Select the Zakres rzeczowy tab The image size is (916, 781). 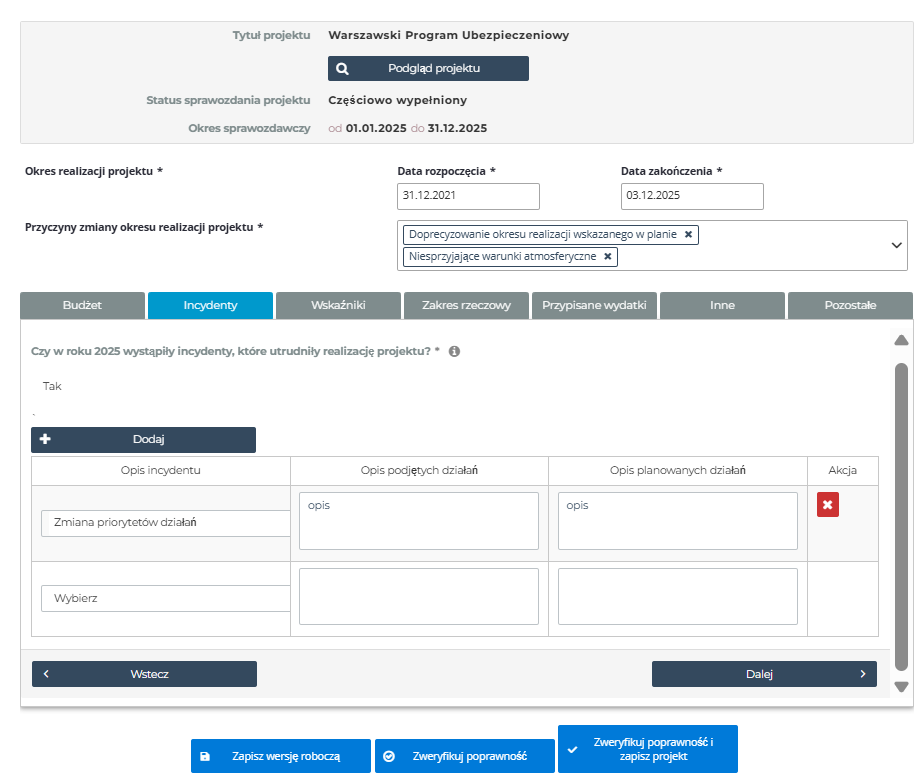coord(466,305)
